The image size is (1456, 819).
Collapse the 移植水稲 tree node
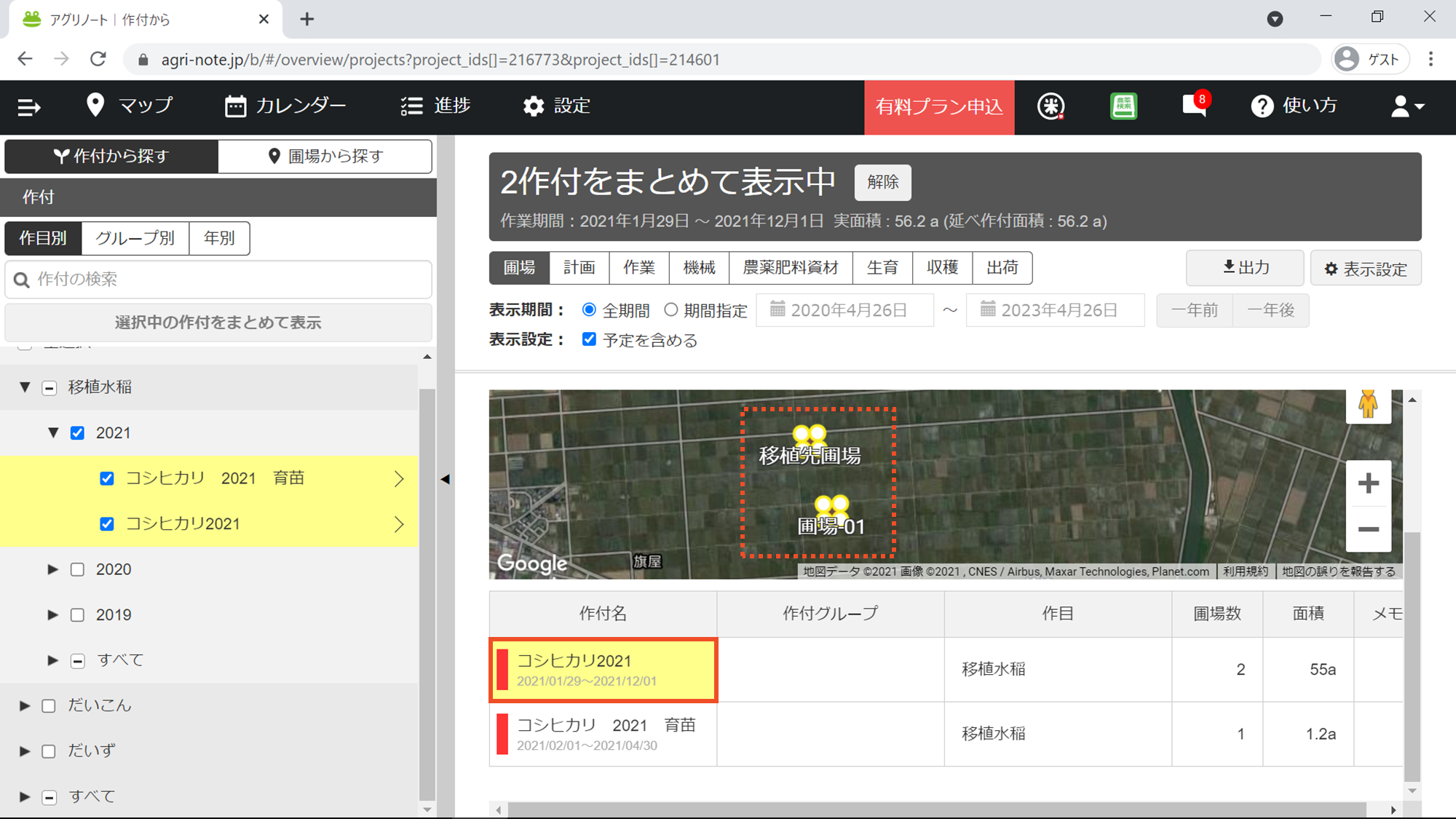(x=25, y=387)
